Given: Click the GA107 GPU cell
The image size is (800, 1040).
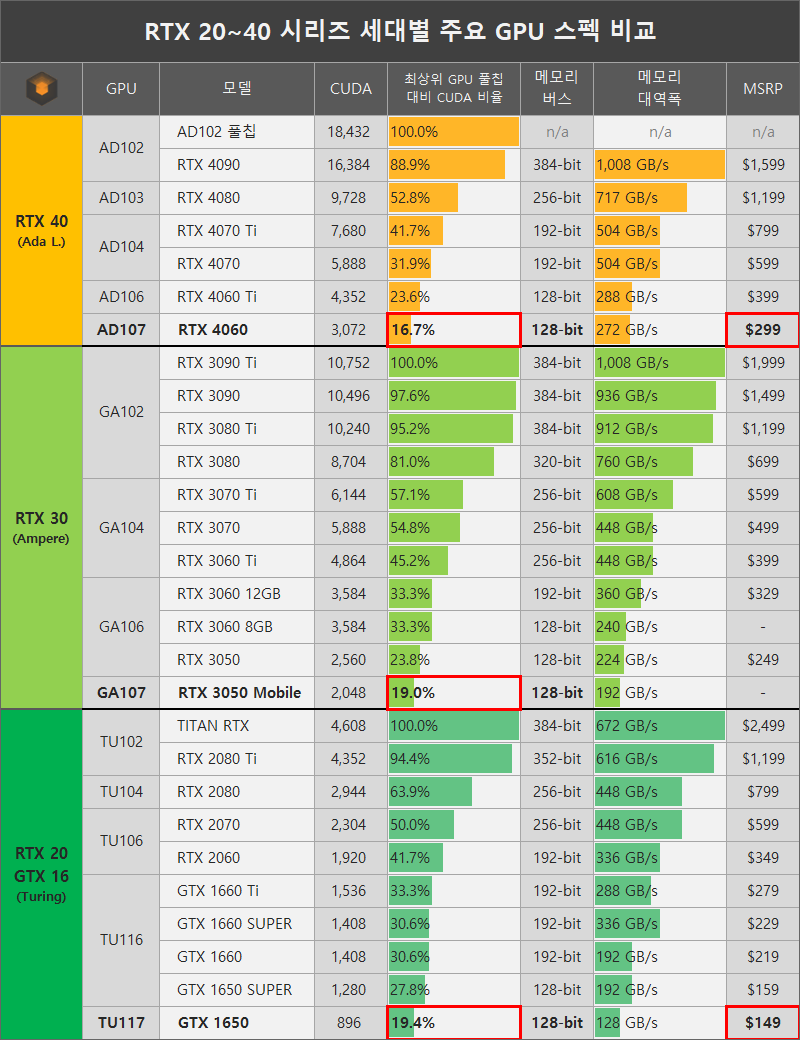Looking at the screenshot, I should coord(121,692).
